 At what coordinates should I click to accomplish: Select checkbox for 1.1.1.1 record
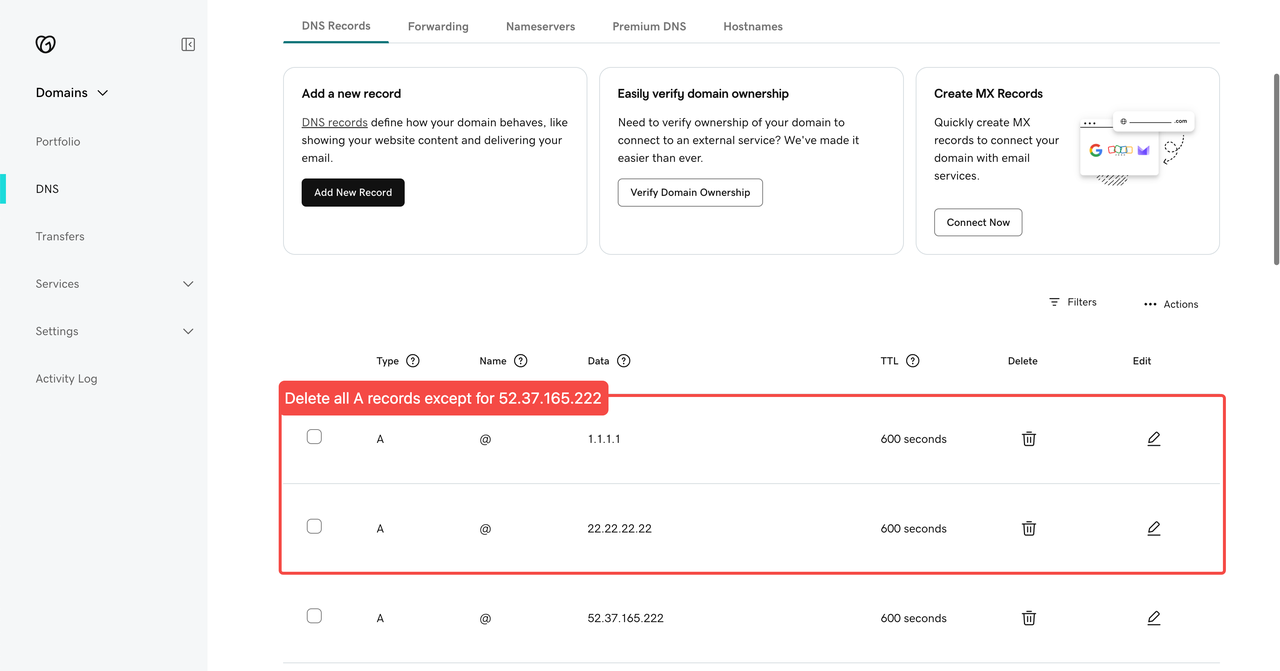pyautogui.click(x=314, y=437)
